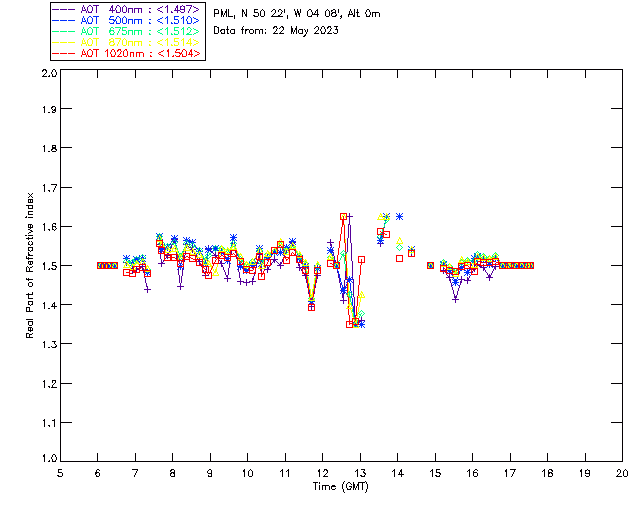Click the y-axis value 1.3
Screen dimensions: 640x512
click(x=49, y=344)
